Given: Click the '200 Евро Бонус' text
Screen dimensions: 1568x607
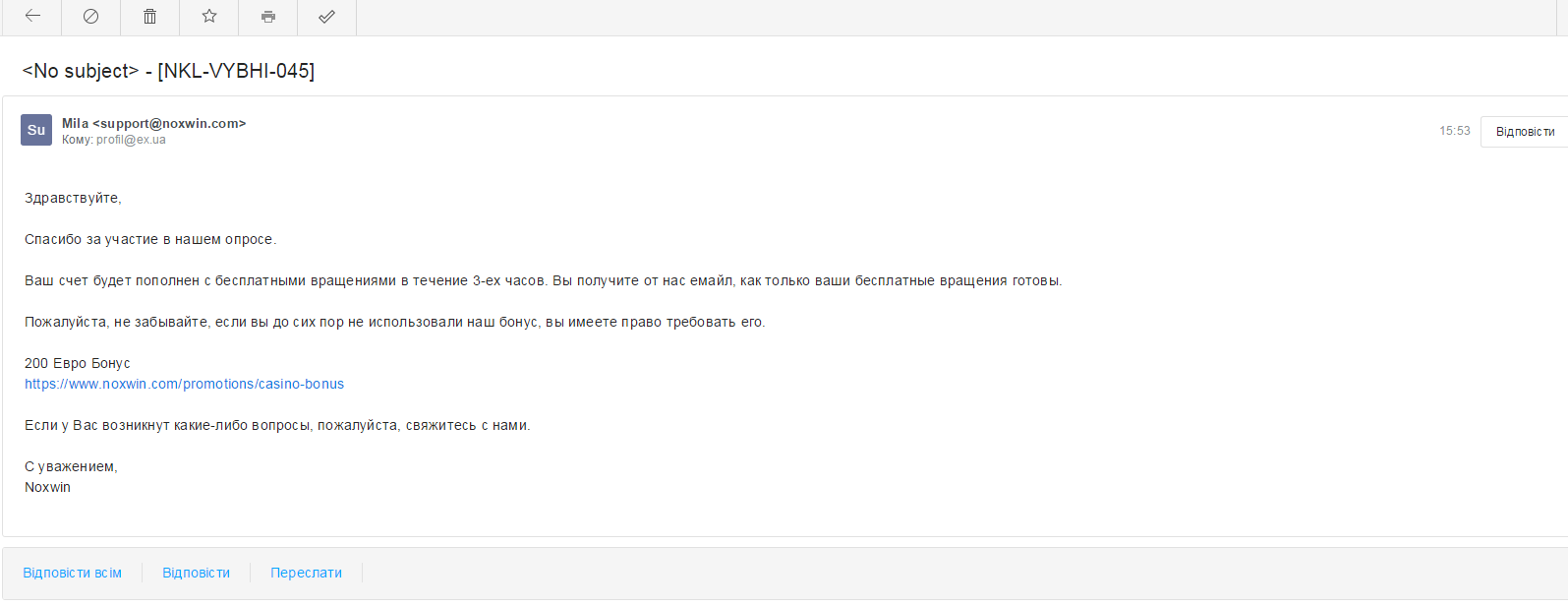Looking at the screenshot, I should pyautogui.click(x=77, y=363).
